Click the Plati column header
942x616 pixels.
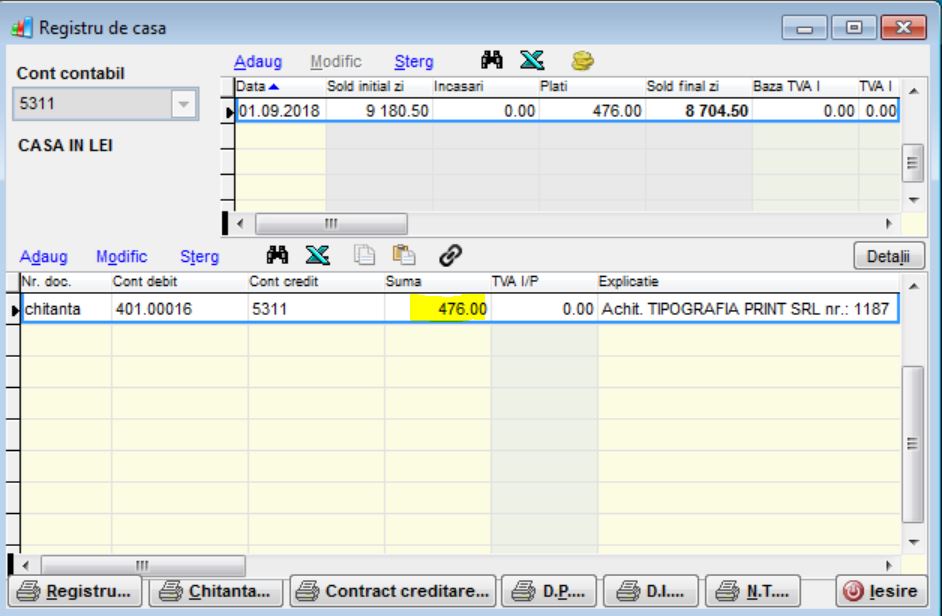[591, 87]
